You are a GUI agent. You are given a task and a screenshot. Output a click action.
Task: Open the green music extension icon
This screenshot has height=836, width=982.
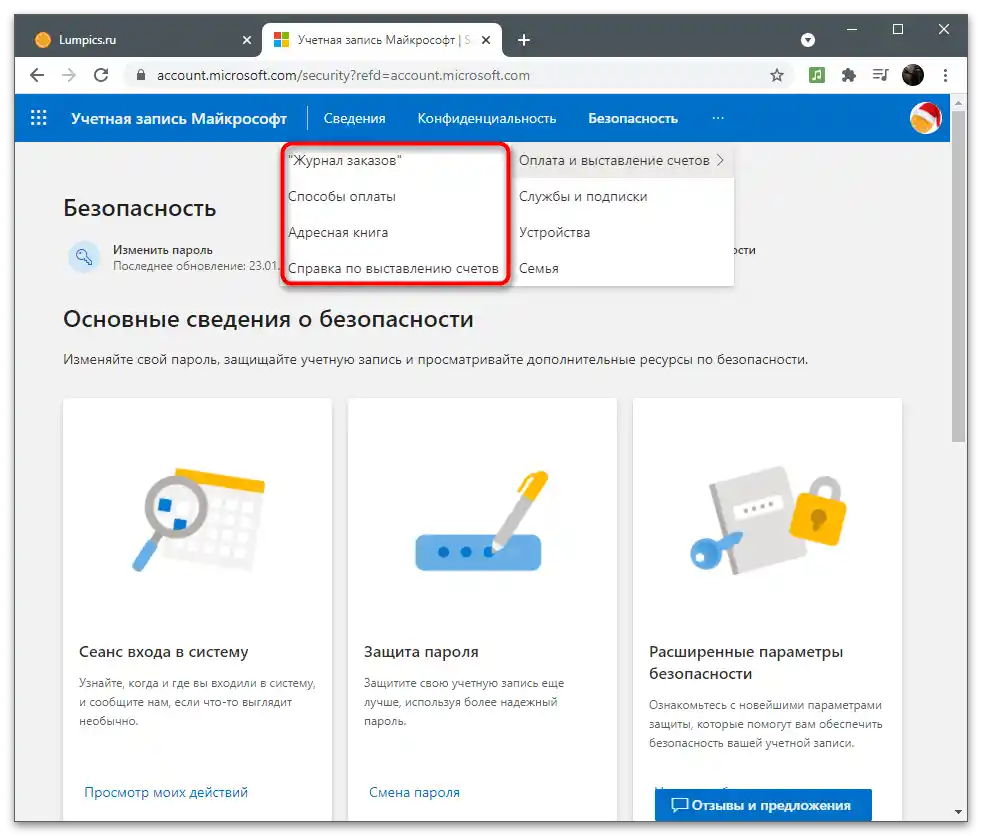click(817, 75)
